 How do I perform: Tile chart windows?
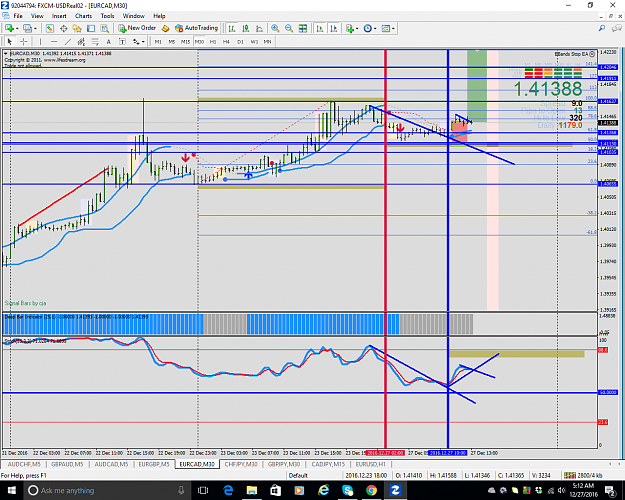[303, 28]
